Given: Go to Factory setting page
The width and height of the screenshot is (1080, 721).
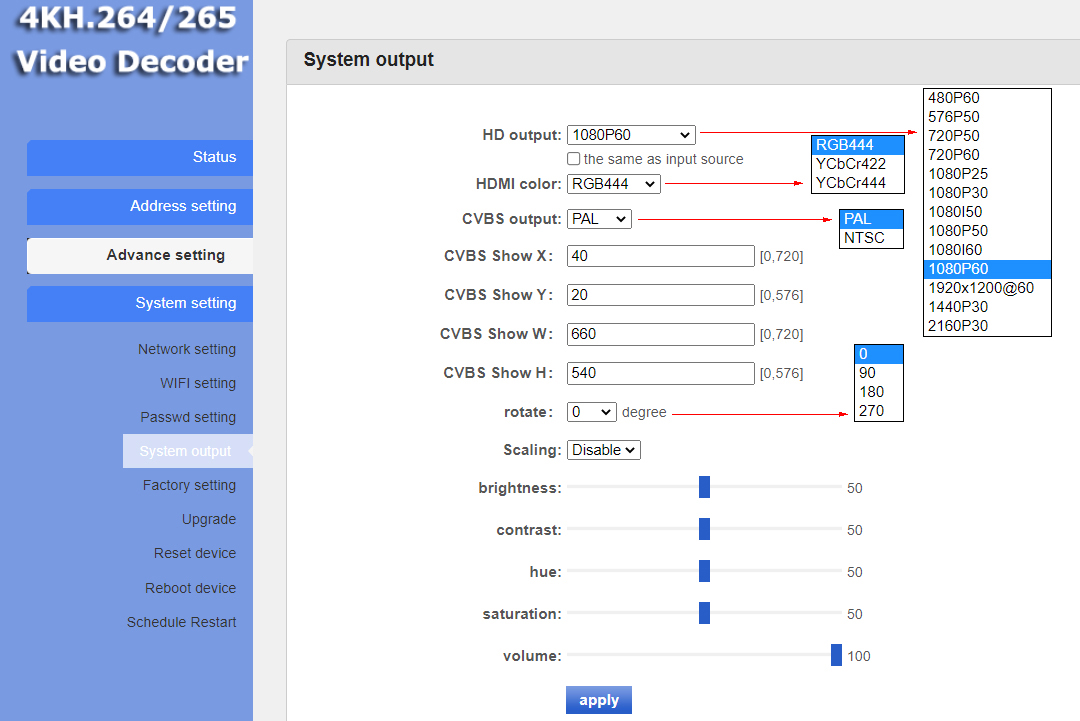Looking at the screenshot, I should point(189,485).
